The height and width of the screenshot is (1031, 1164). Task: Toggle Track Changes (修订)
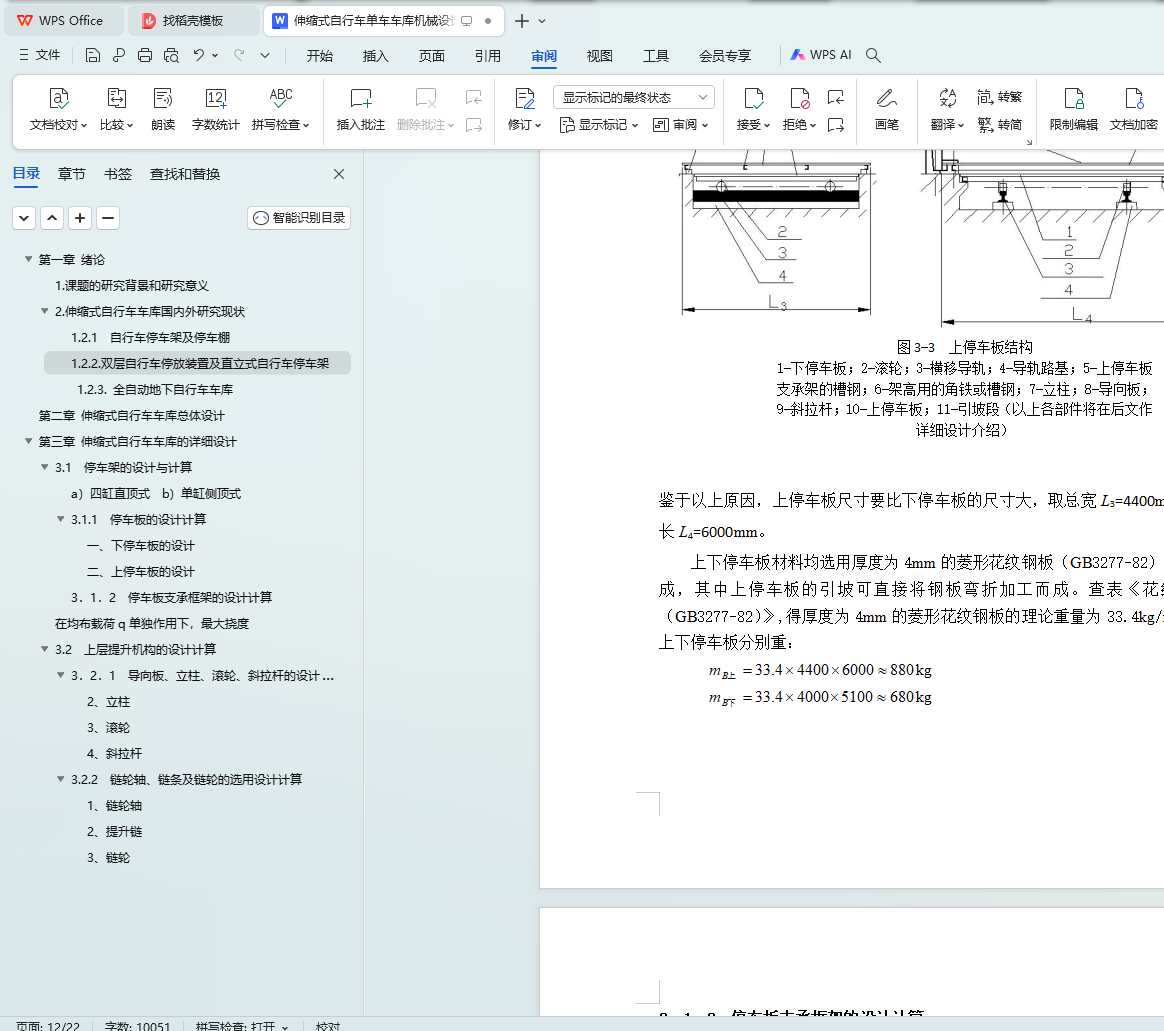pos(524,109)
